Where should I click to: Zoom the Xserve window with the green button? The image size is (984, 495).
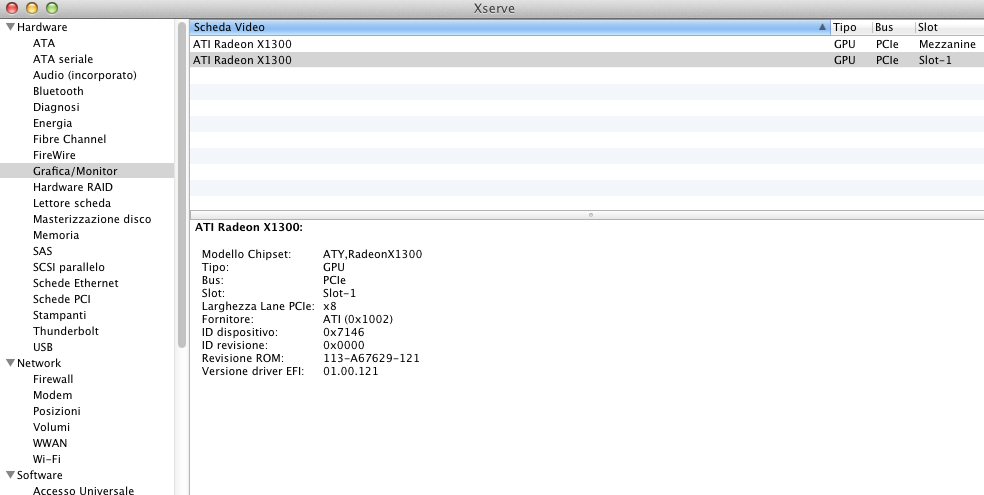coord(52,8)
